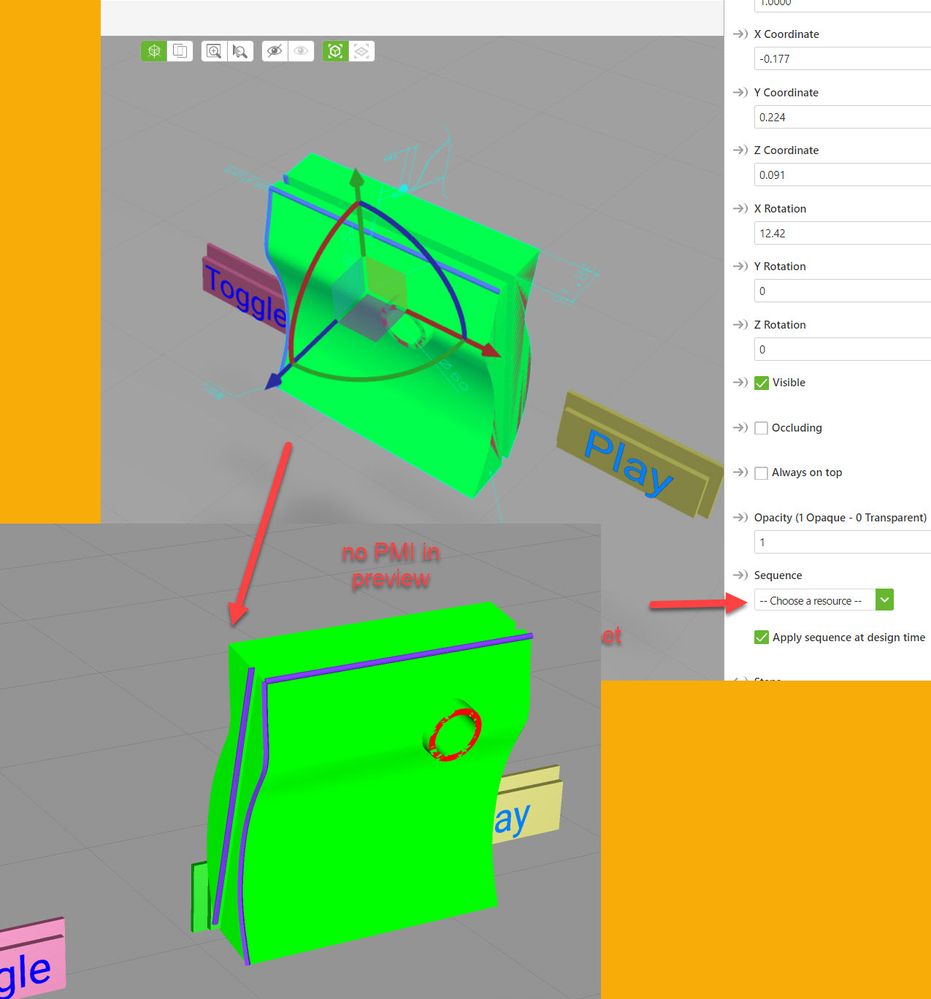Enable Always on top checkbox

(761, 473)
